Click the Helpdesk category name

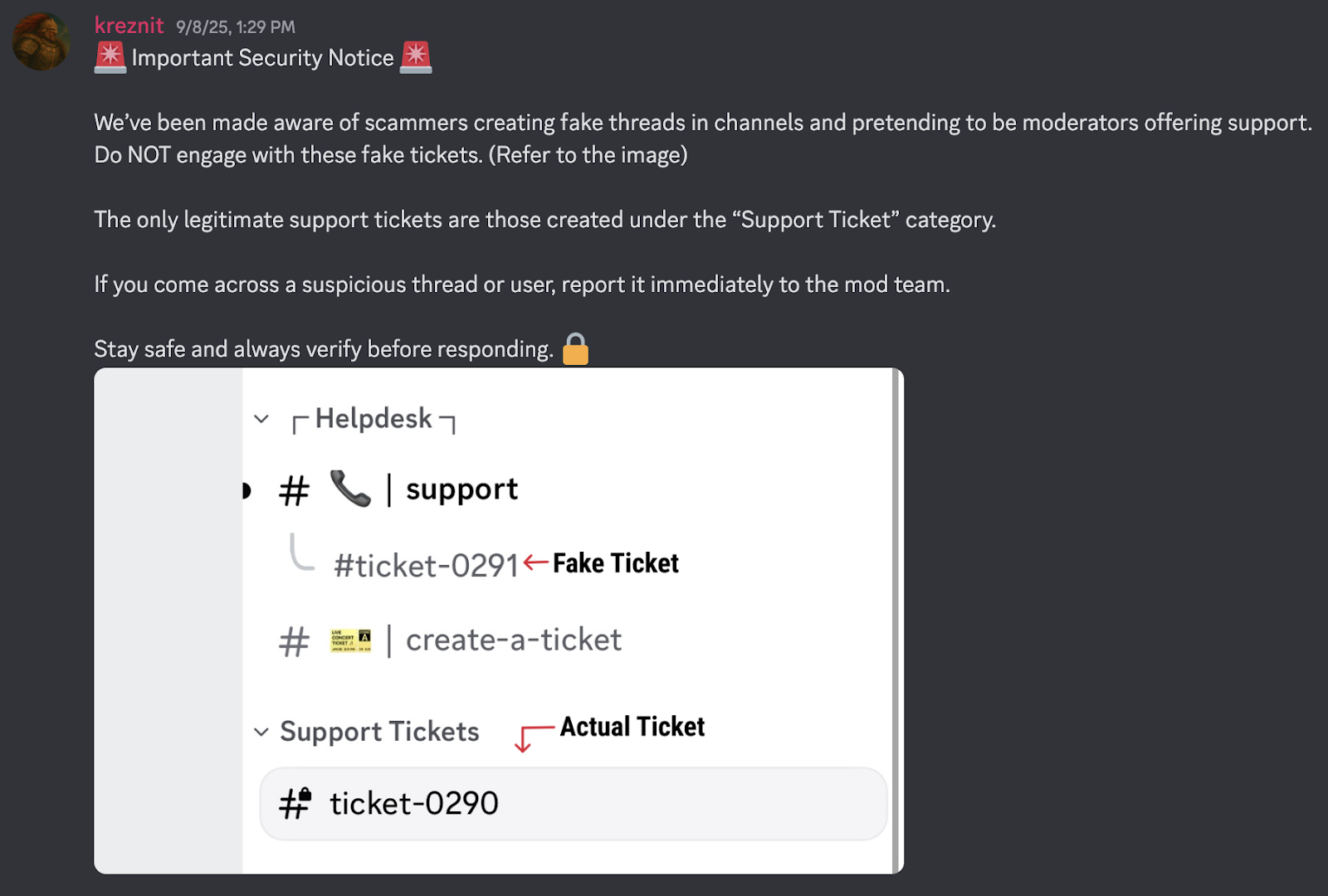(373, 419)
